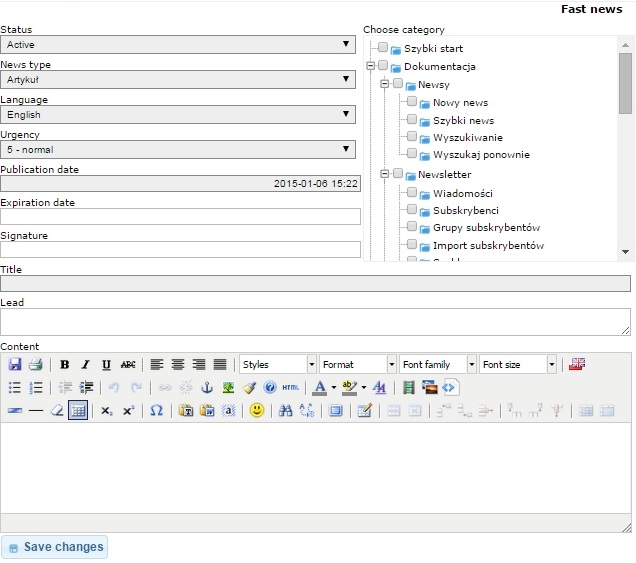
Task: Open the editor Help icon
Action: [270, 388]
